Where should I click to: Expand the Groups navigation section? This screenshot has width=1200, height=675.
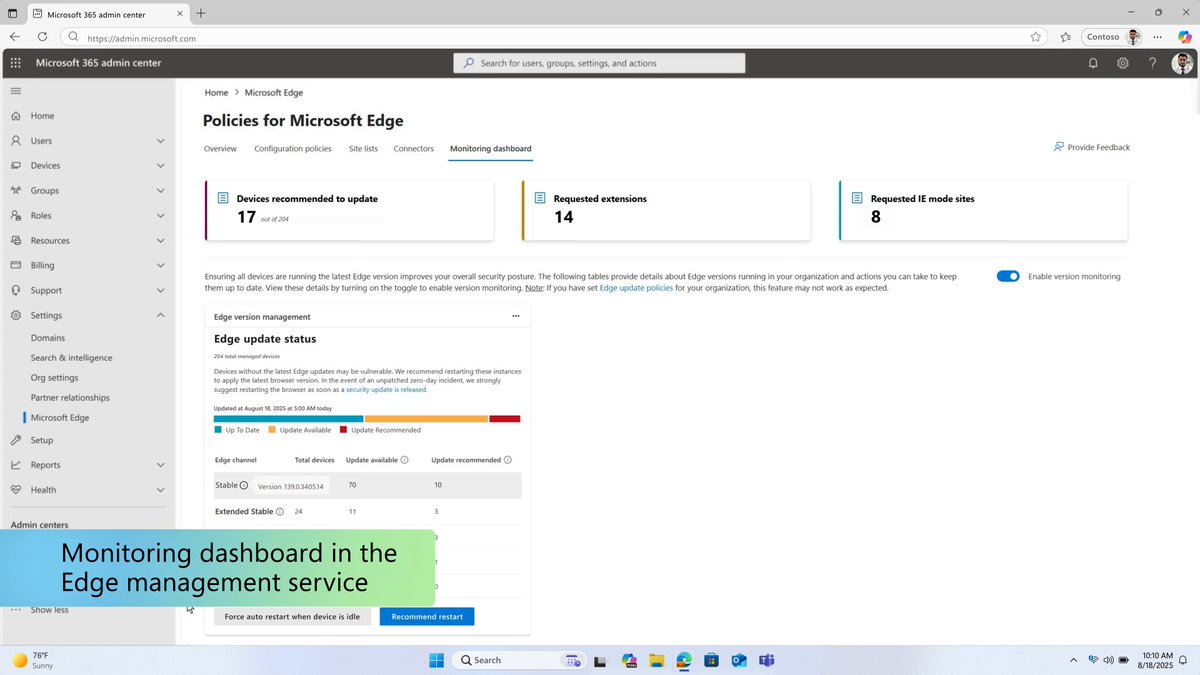click(161, 191)
